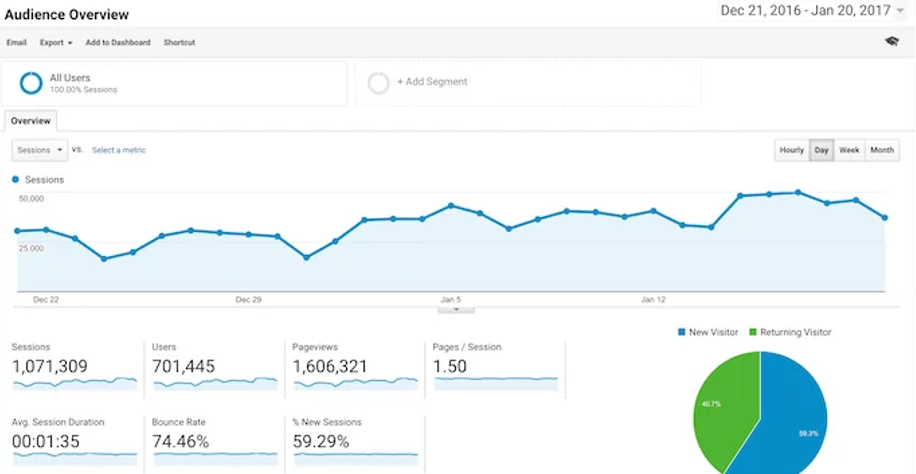Click the Bounce Rate sparkline chart
916x474 pixels.
pos(214,456)
